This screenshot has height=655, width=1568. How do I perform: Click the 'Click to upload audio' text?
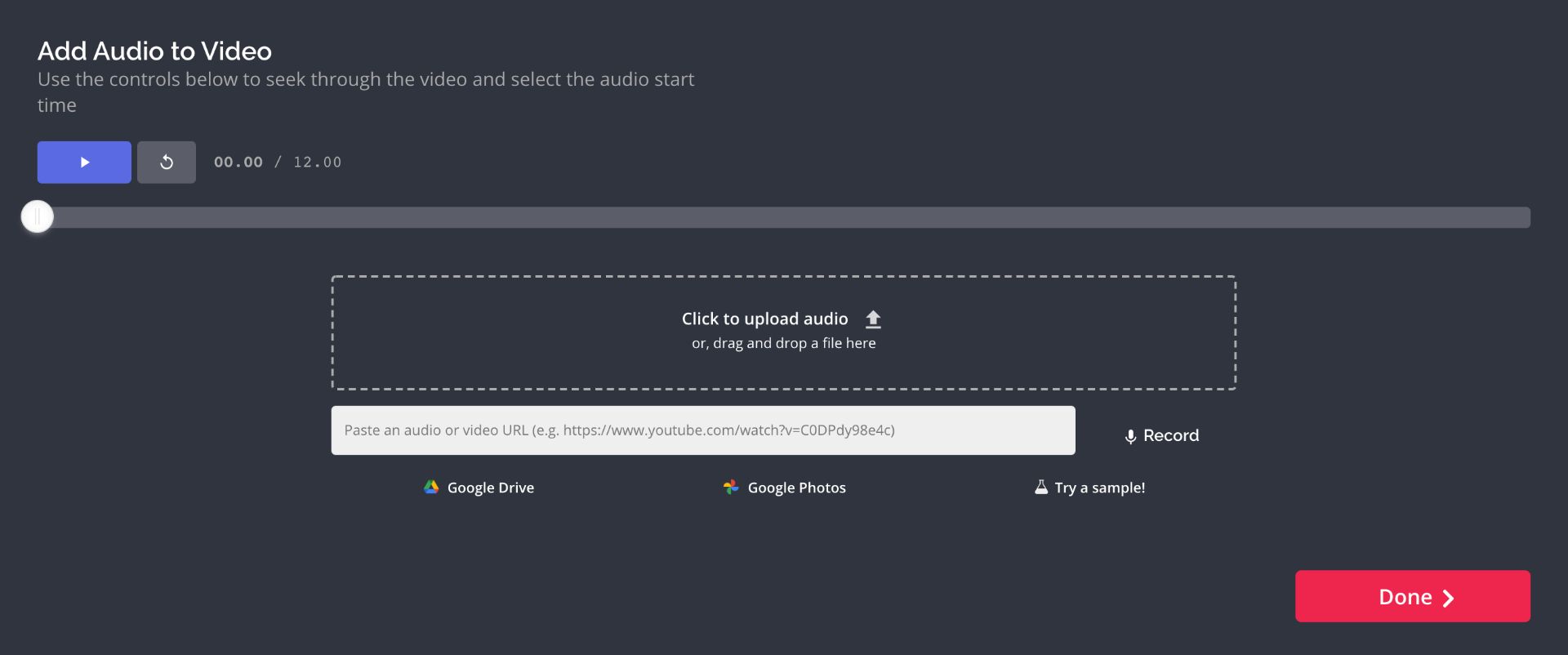(x=764, y=319)
